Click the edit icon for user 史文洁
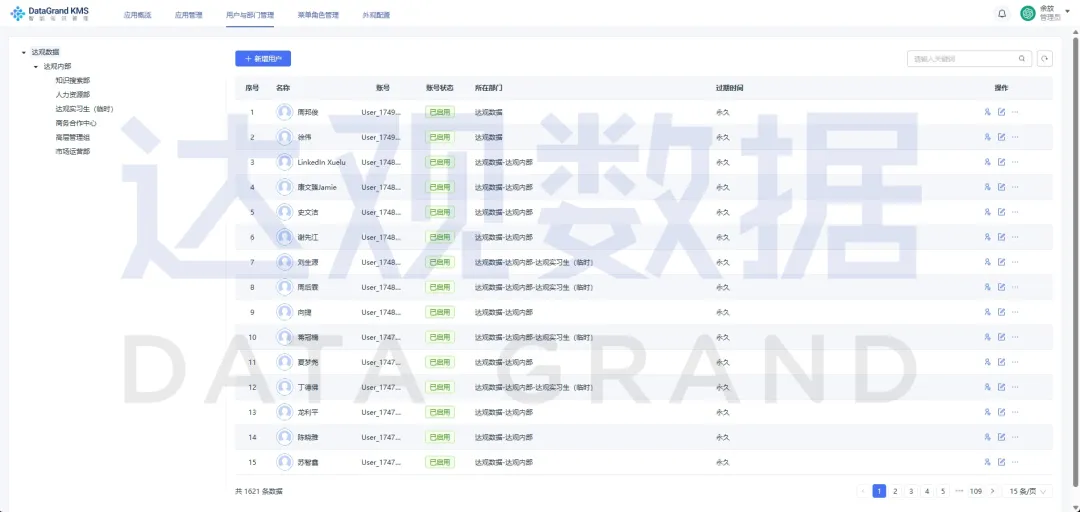This screenshot has height=512, width=1080. coord(1001,212)
